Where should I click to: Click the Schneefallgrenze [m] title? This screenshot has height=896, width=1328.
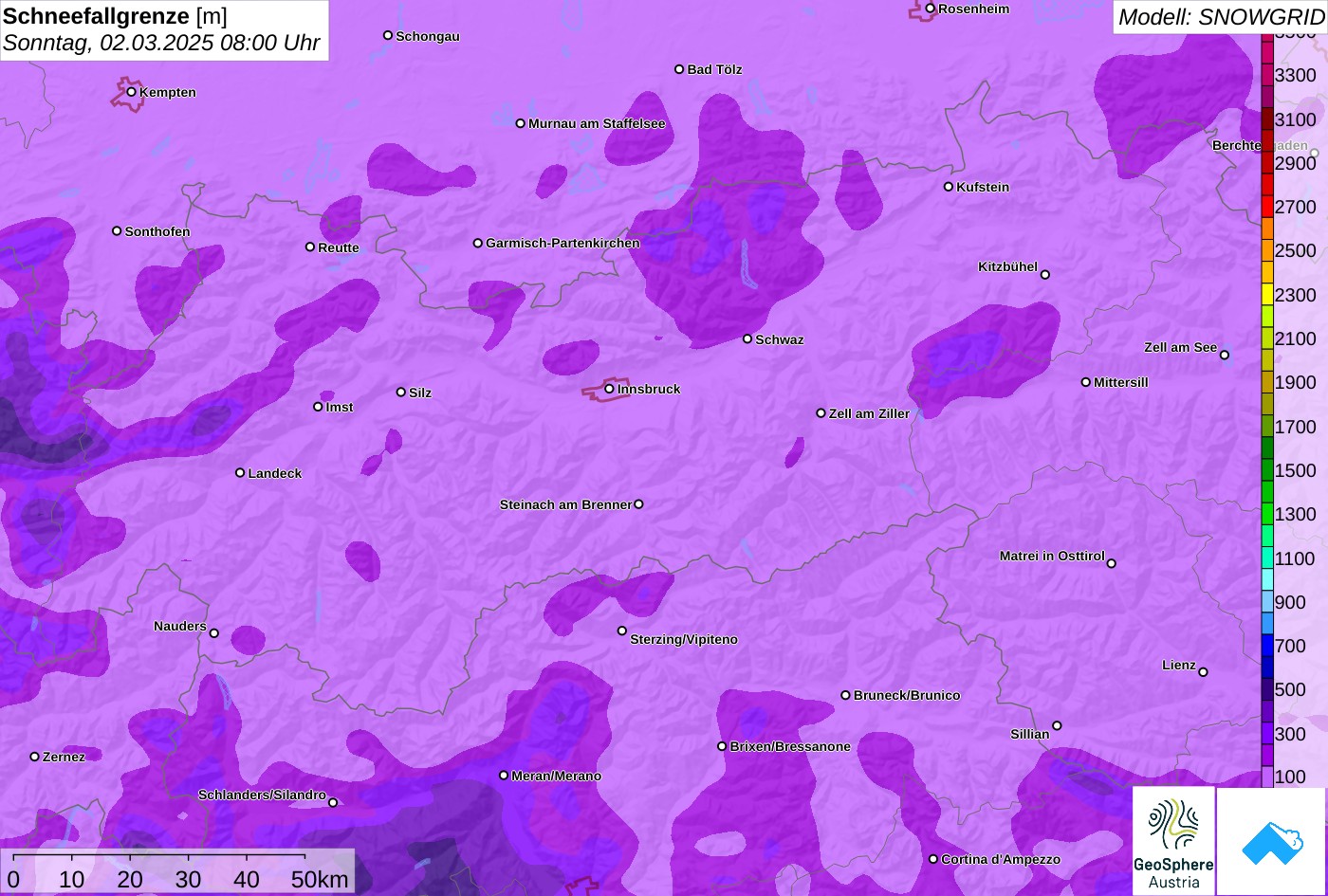click(115, 15)
